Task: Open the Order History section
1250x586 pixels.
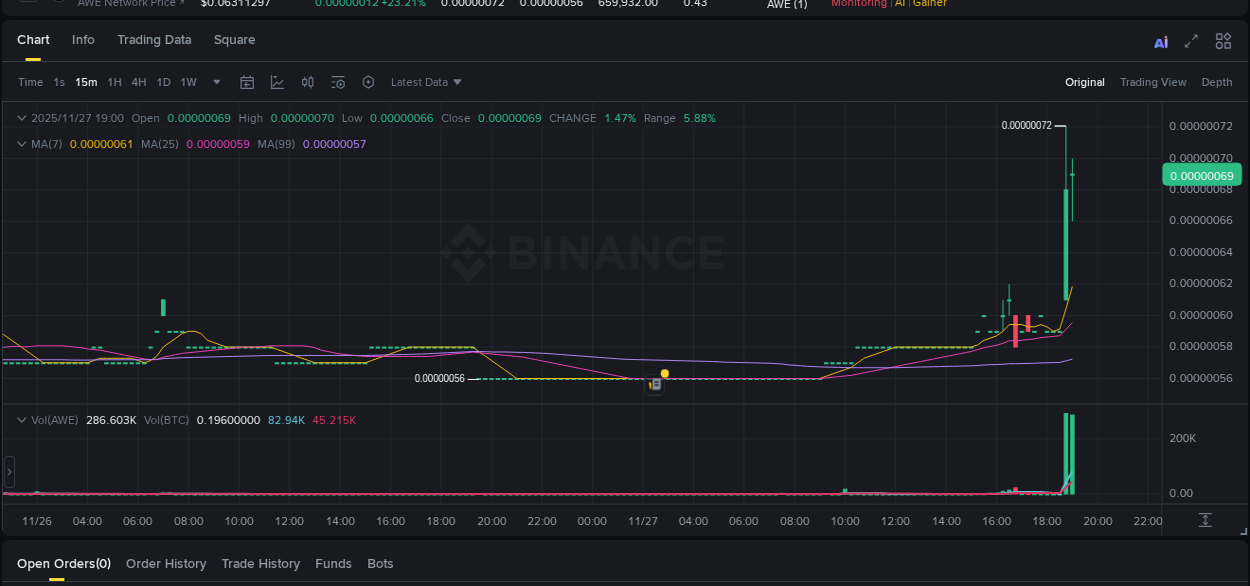Action: [166, 563]
